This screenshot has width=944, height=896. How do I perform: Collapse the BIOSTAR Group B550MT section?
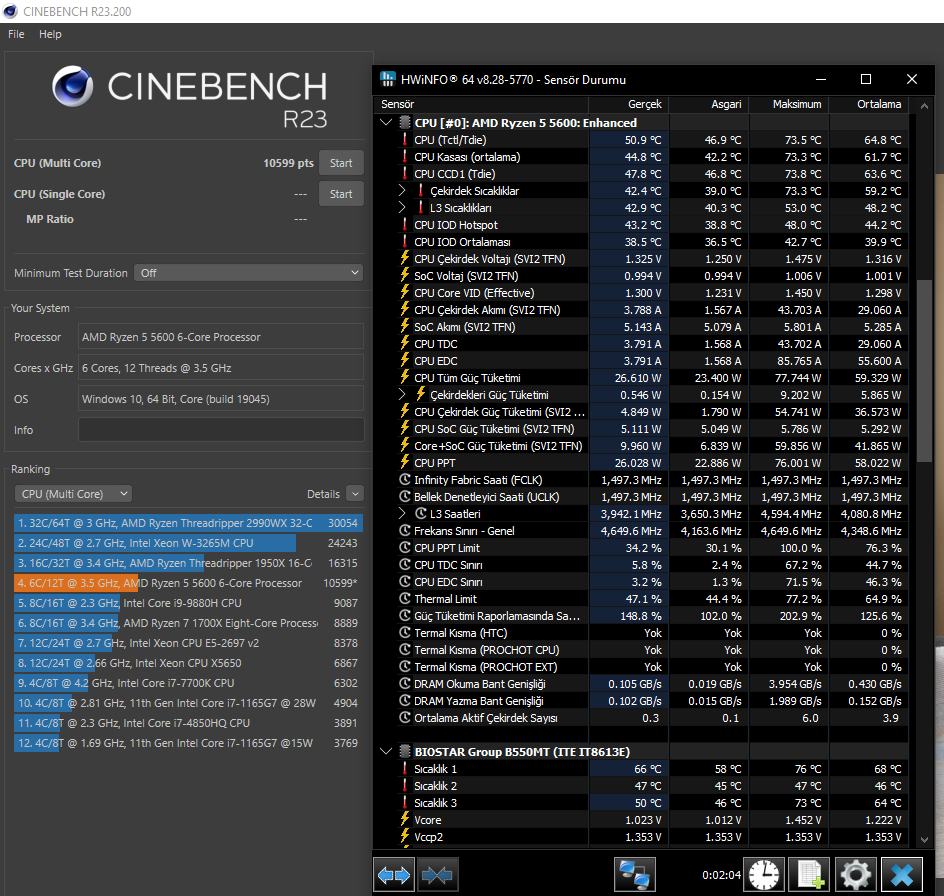click(x=386, y=751)
